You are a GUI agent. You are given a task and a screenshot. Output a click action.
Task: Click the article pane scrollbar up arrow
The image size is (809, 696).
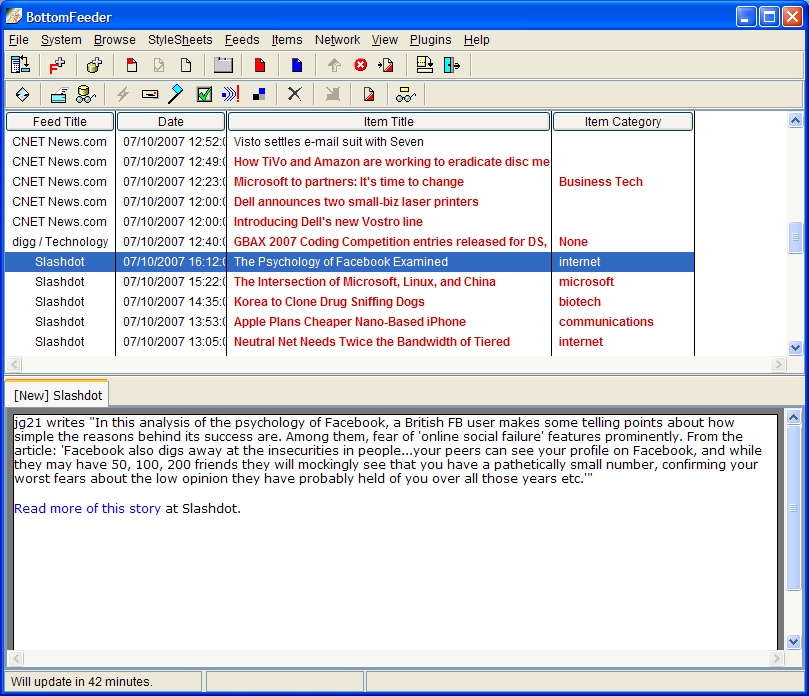(793, 417)
